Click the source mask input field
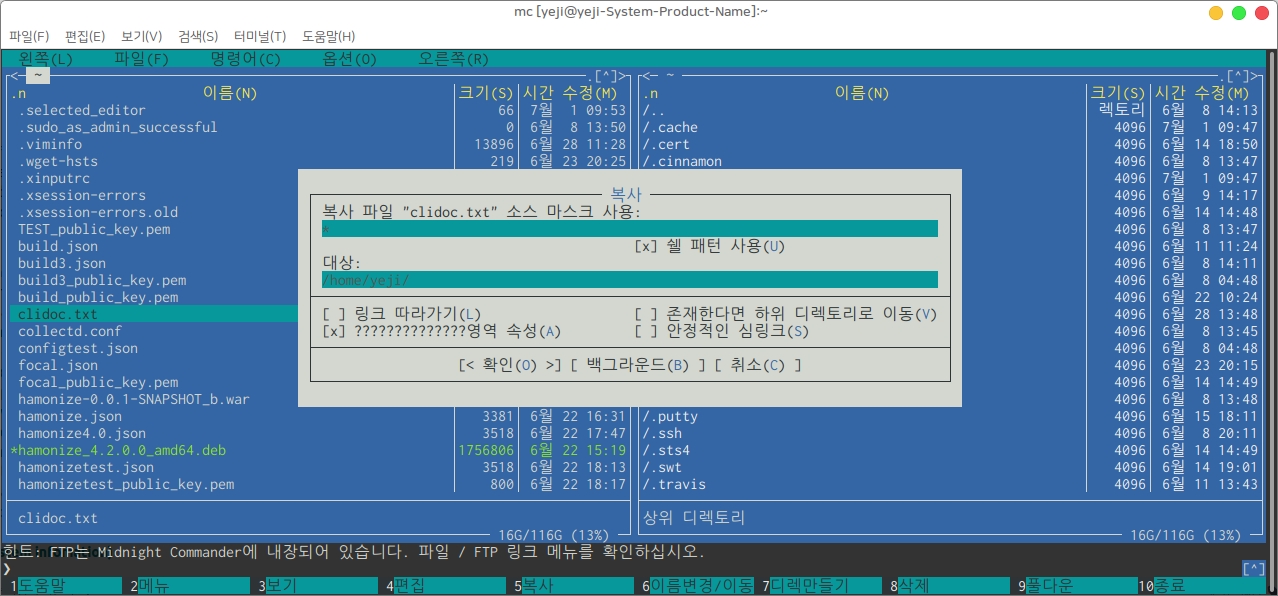This screenshot has width=1278, height=596. (x=629, y=229)
